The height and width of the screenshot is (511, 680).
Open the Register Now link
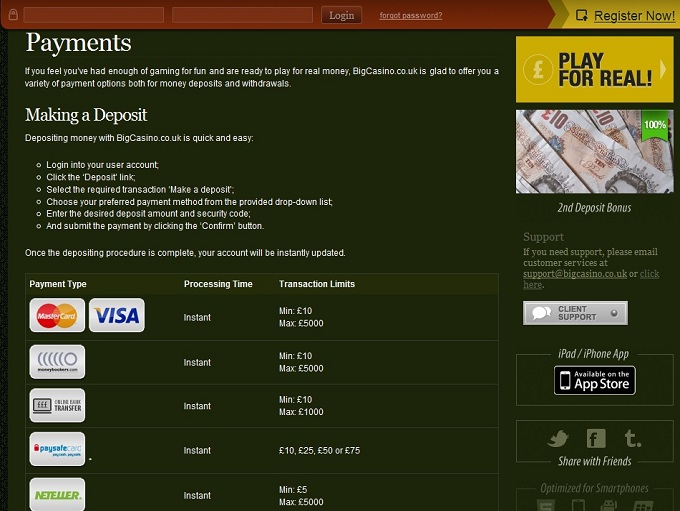[x=634, y=16]
